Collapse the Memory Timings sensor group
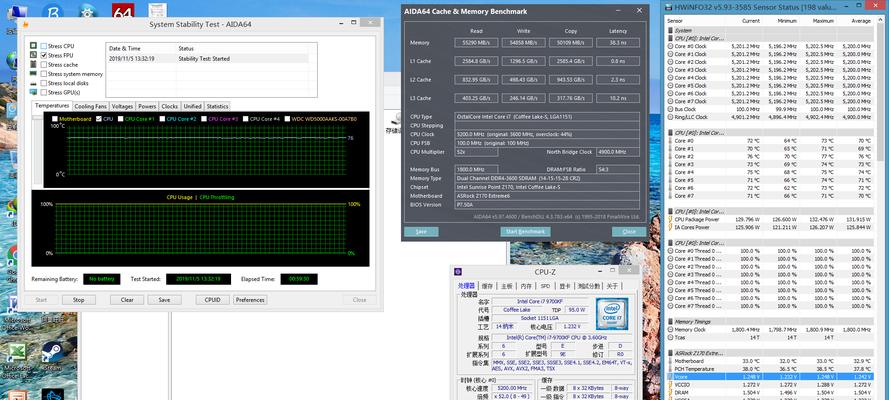 click(670, 321)
